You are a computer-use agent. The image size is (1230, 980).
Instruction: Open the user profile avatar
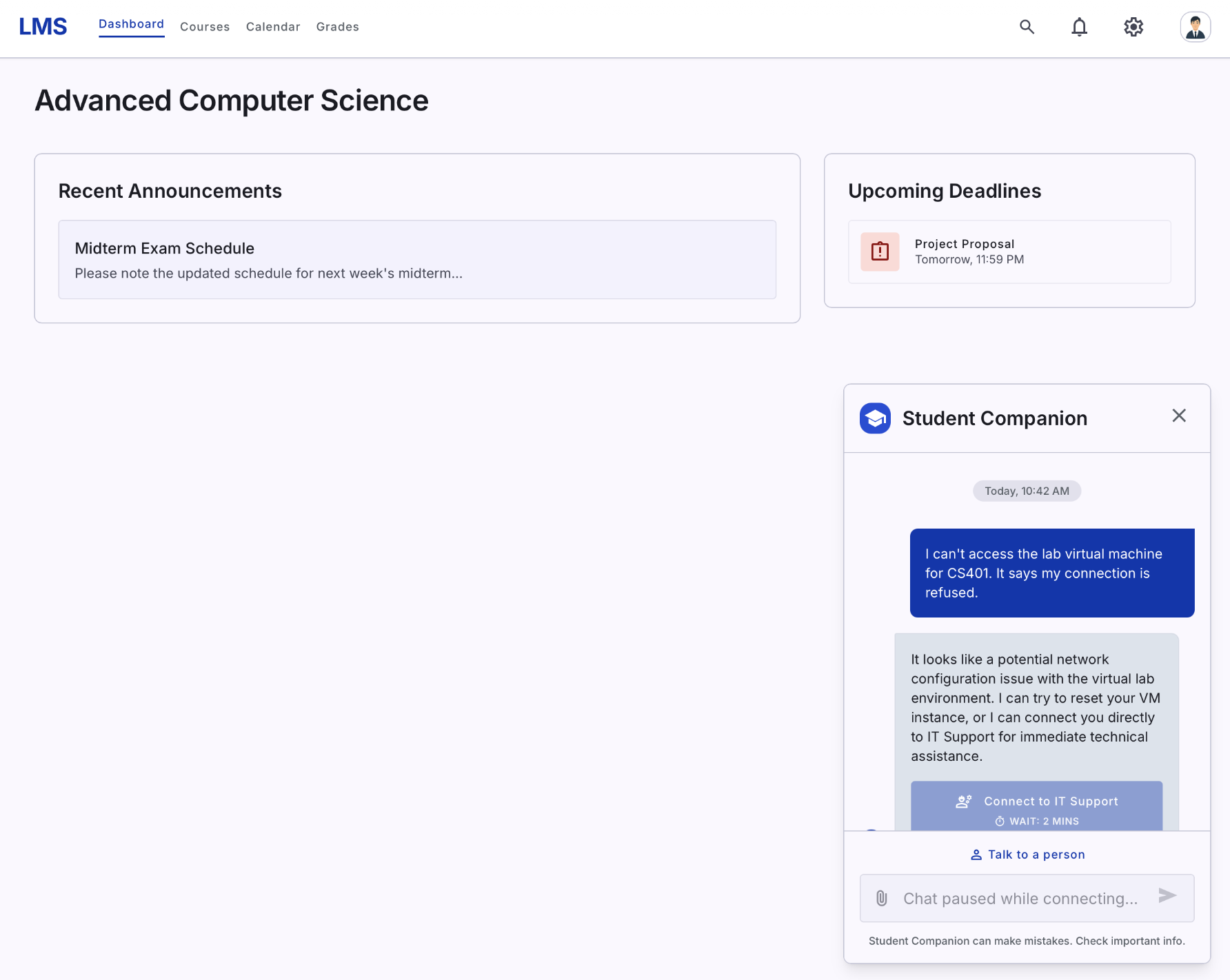(1195, 27)
